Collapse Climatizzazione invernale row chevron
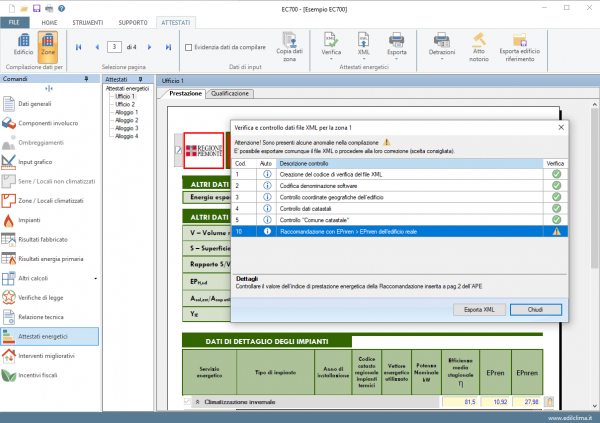This screenshot has height=423, width=600. tap(197, 402)
